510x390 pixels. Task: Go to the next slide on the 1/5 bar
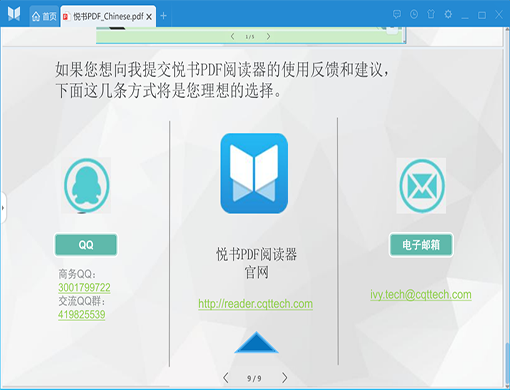268,36
